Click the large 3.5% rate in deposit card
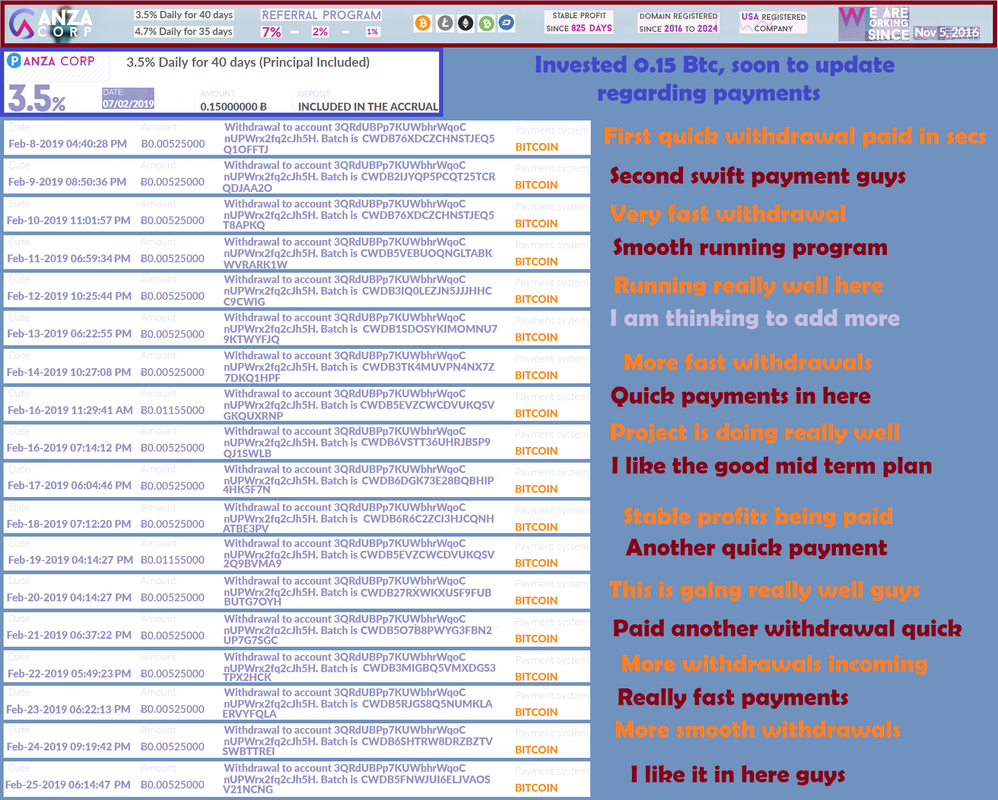 [x=36, y=99]
